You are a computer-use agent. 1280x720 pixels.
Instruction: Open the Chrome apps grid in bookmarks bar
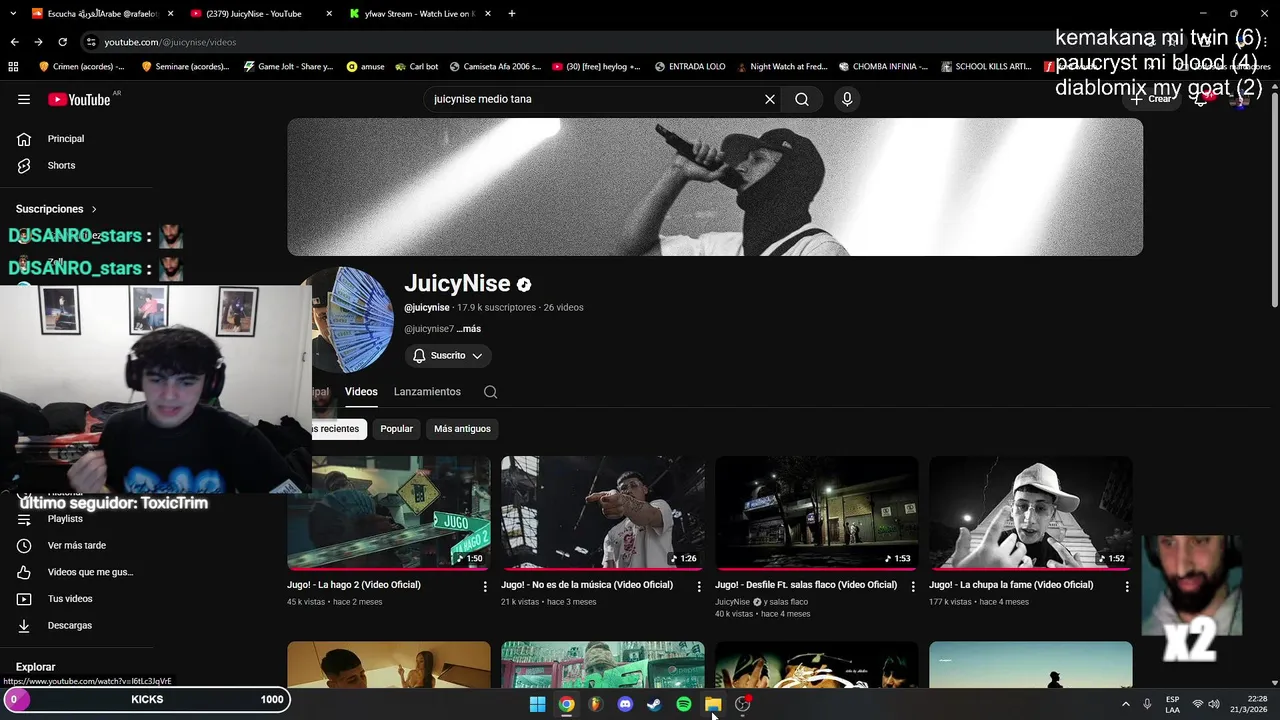click(x=13, y=67)
